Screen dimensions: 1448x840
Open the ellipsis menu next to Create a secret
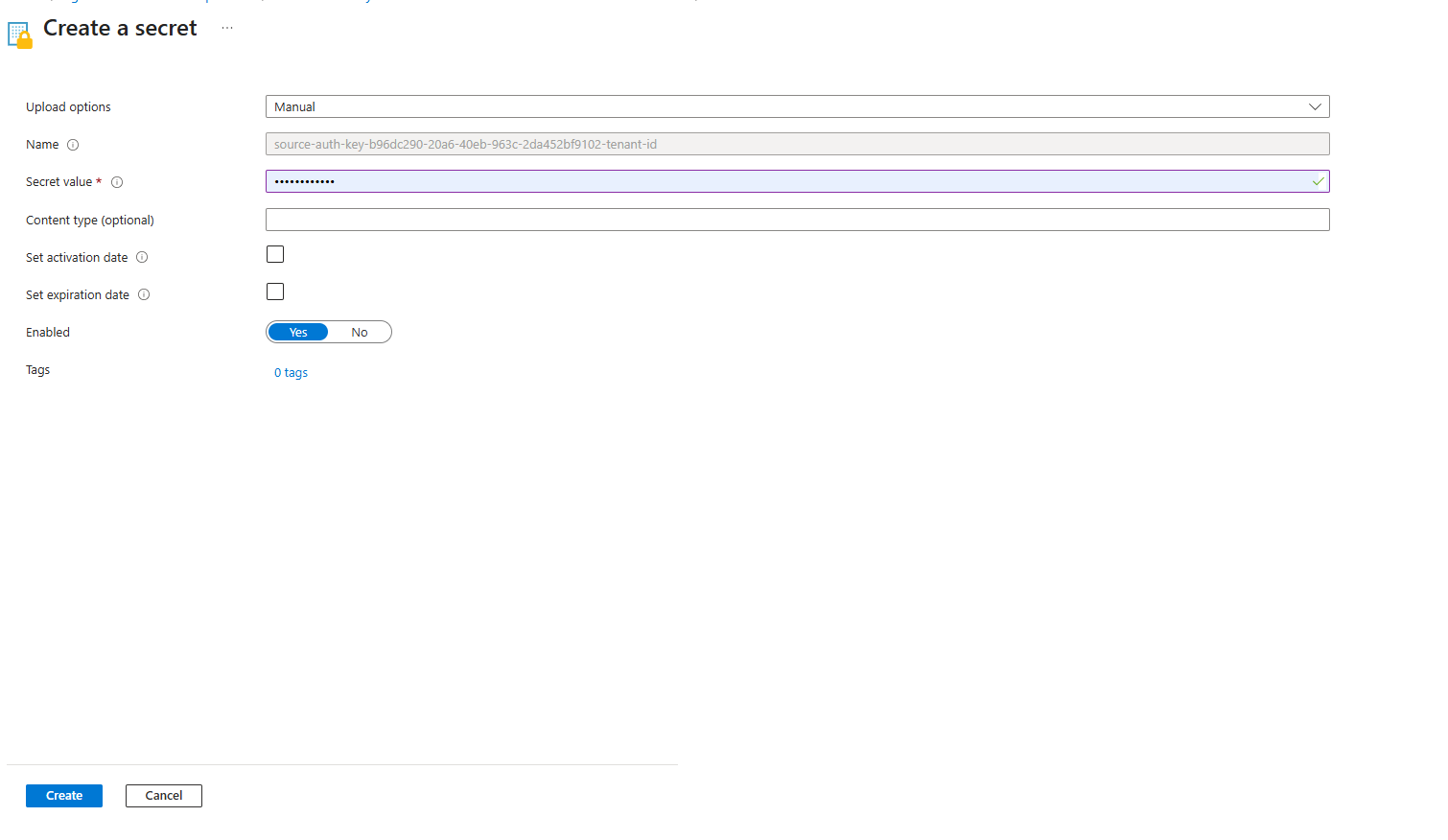coord(227,28)
